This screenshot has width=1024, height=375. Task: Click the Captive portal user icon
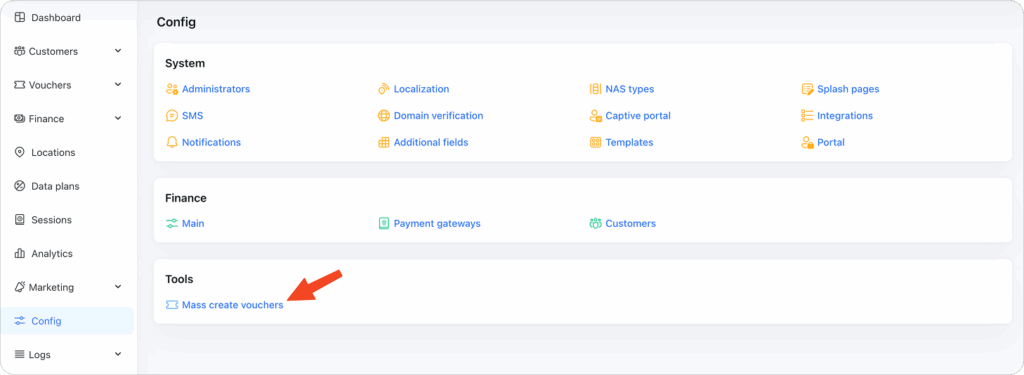(595, 116)
